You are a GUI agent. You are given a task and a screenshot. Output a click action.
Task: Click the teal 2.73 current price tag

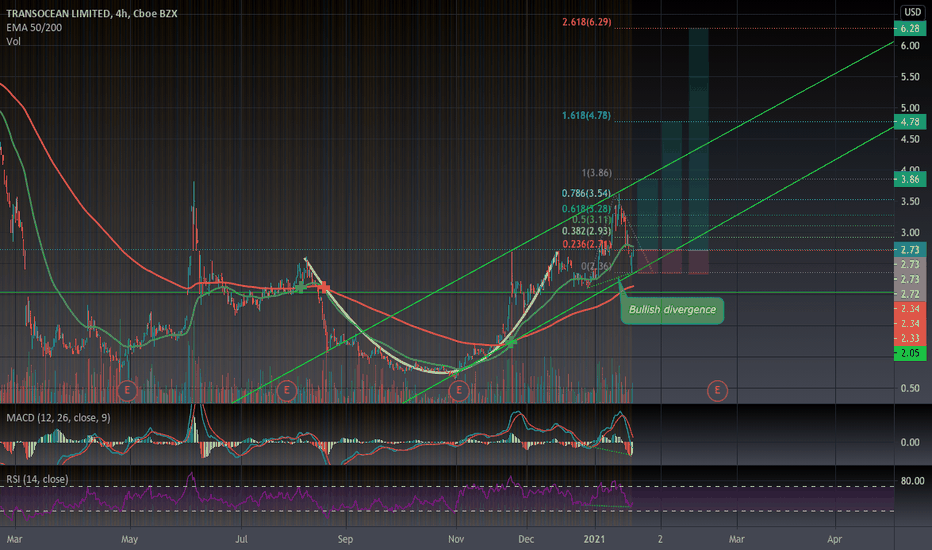coord(910,250)
